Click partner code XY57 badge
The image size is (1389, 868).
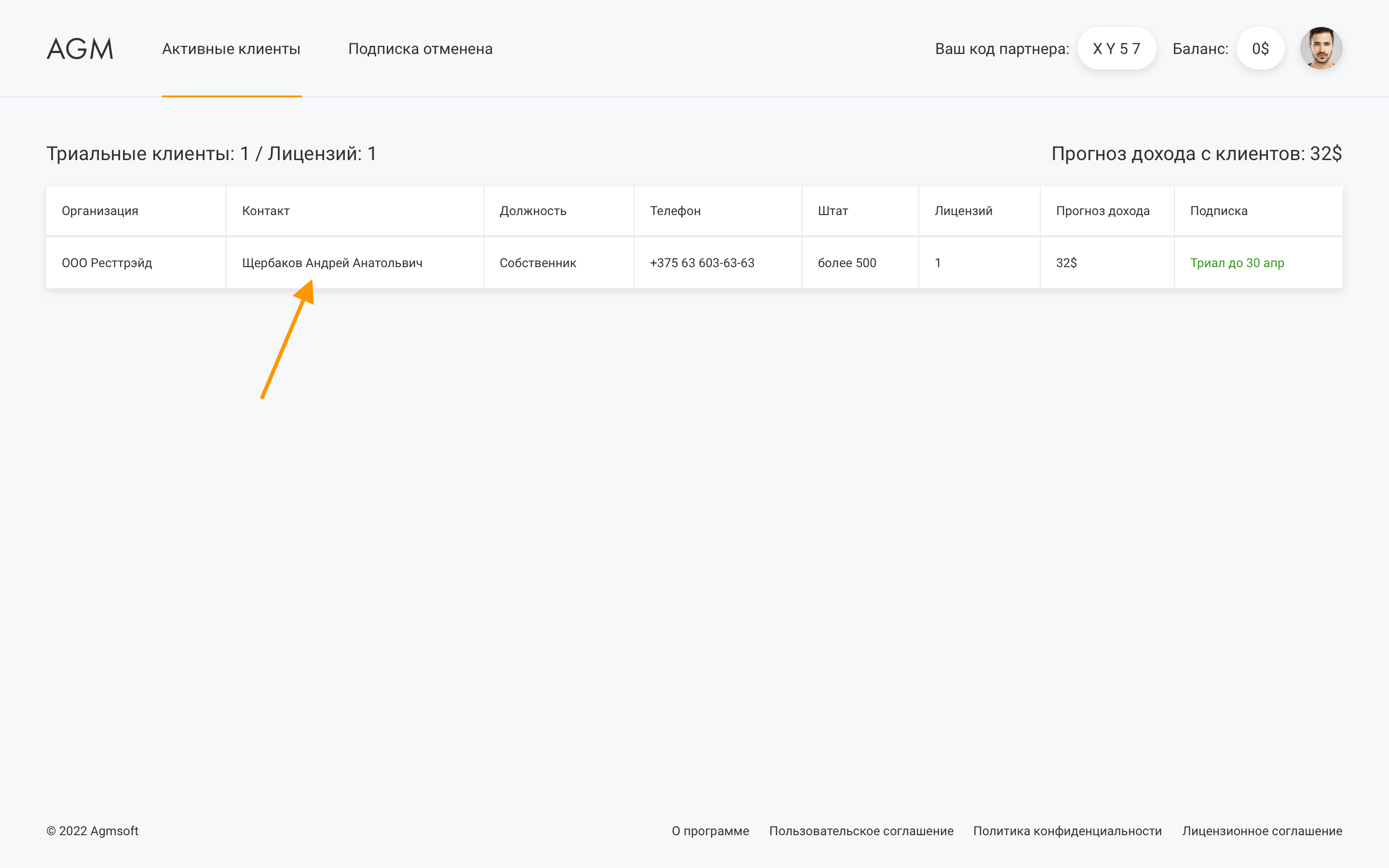tap(1117, 49)
